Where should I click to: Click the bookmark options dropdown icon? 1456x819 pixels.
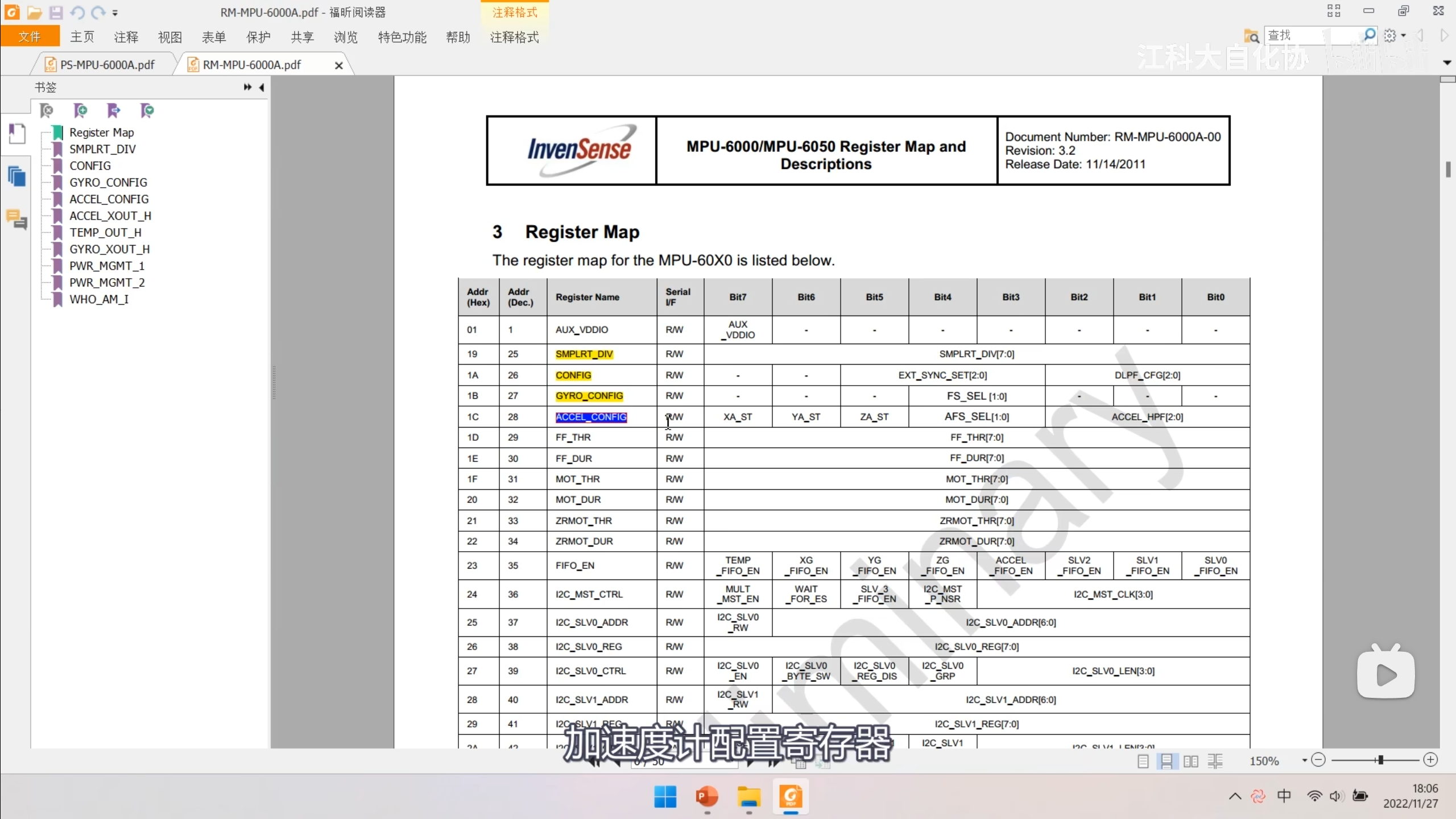[147, 110]
